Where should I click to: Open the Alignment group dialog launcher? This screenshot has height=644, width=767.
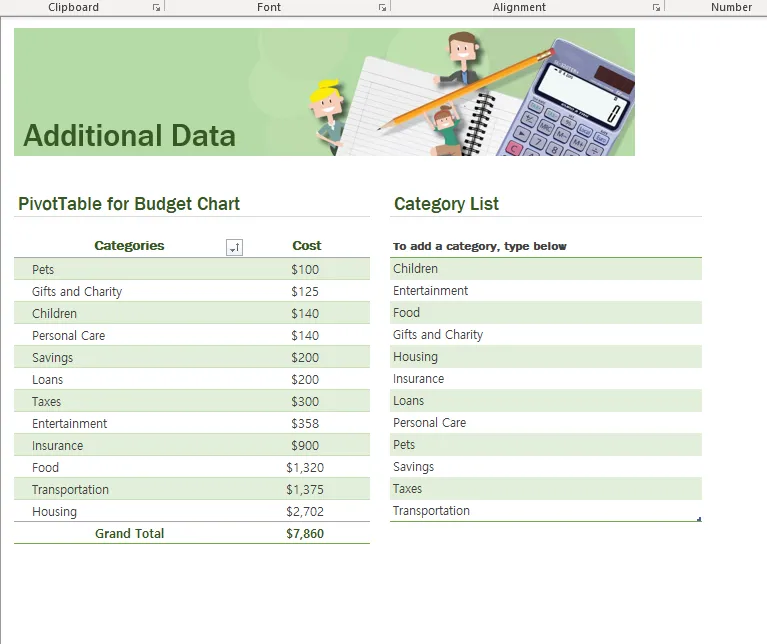[656, 7]
